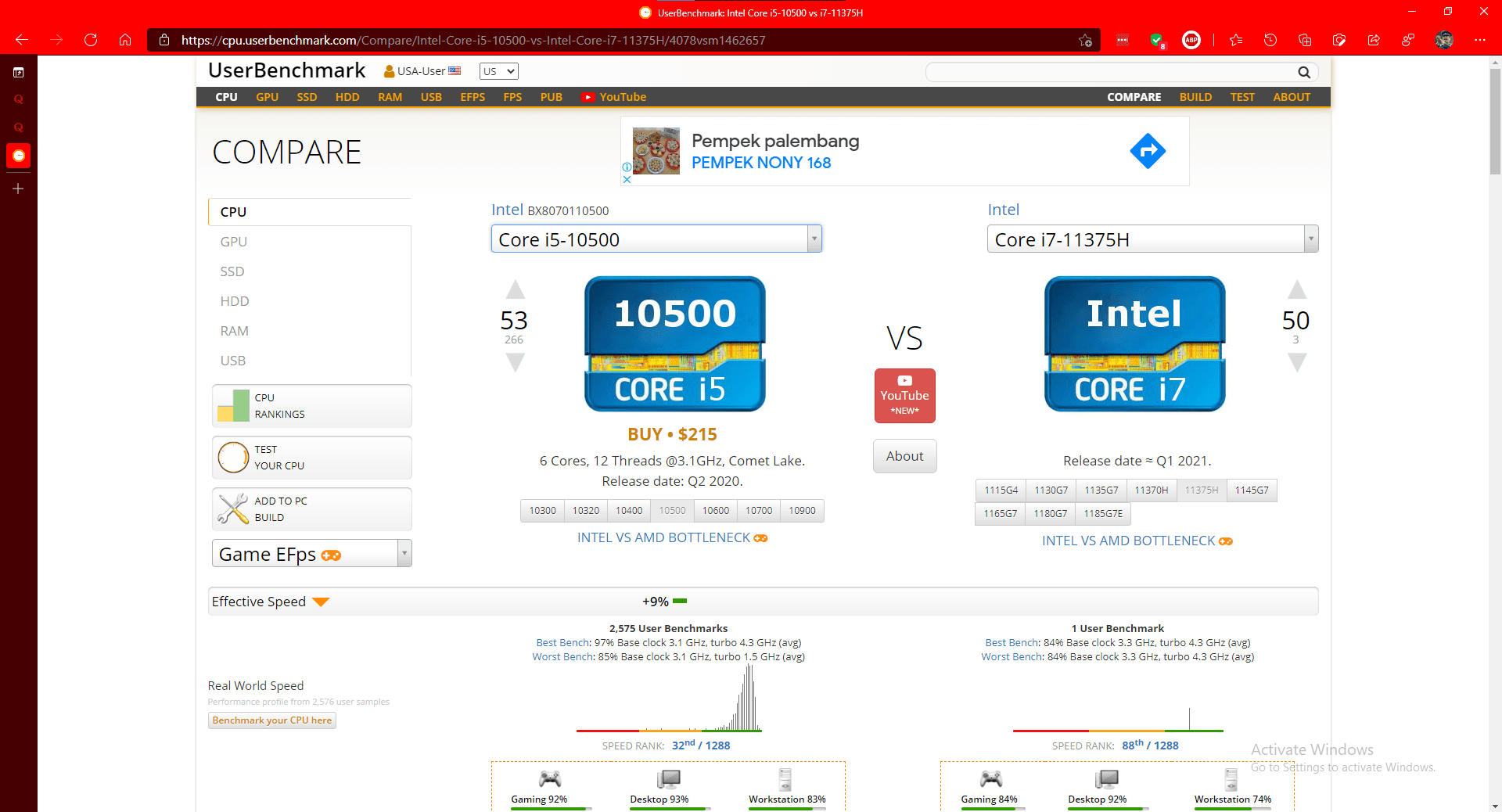Screen dimensions: 1502x812
Task: Open the tab actions menu icon
Action: (x=18, y=73)
